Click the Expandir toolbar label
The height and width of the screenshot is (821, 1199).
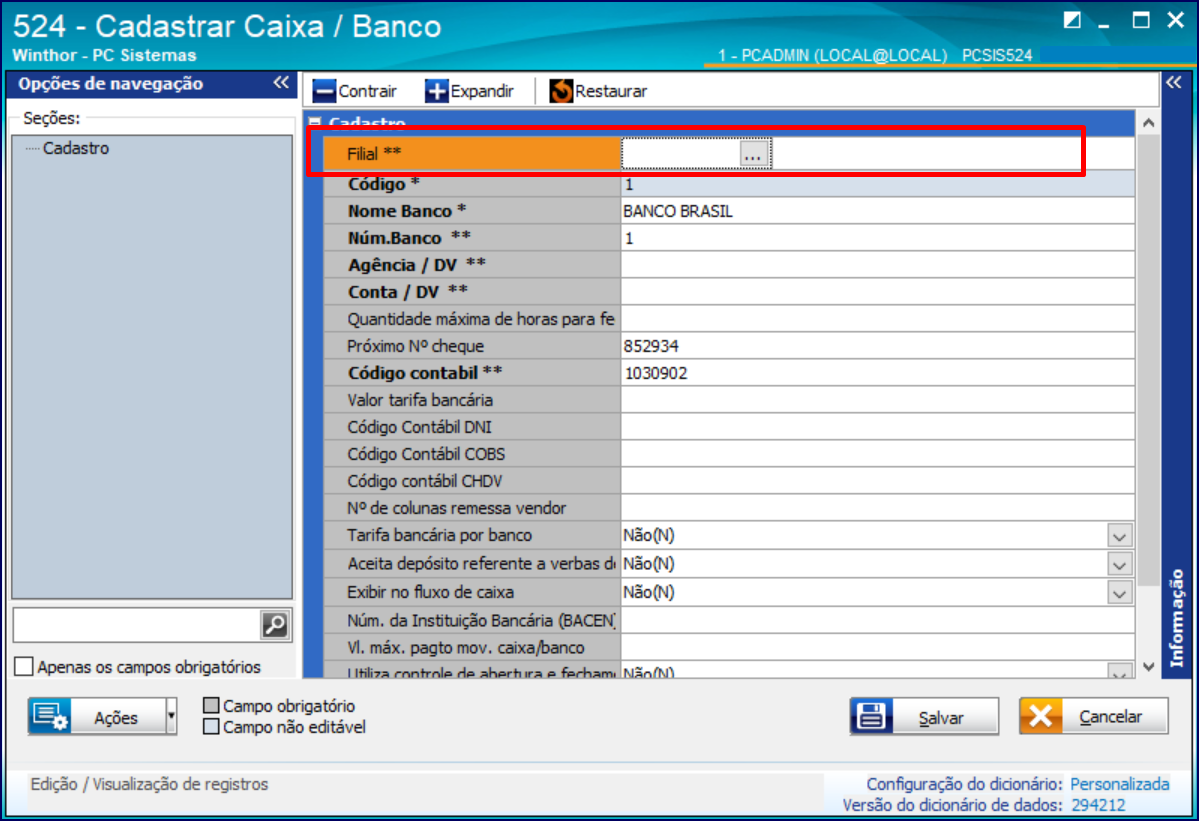click(x=482, y=91)
